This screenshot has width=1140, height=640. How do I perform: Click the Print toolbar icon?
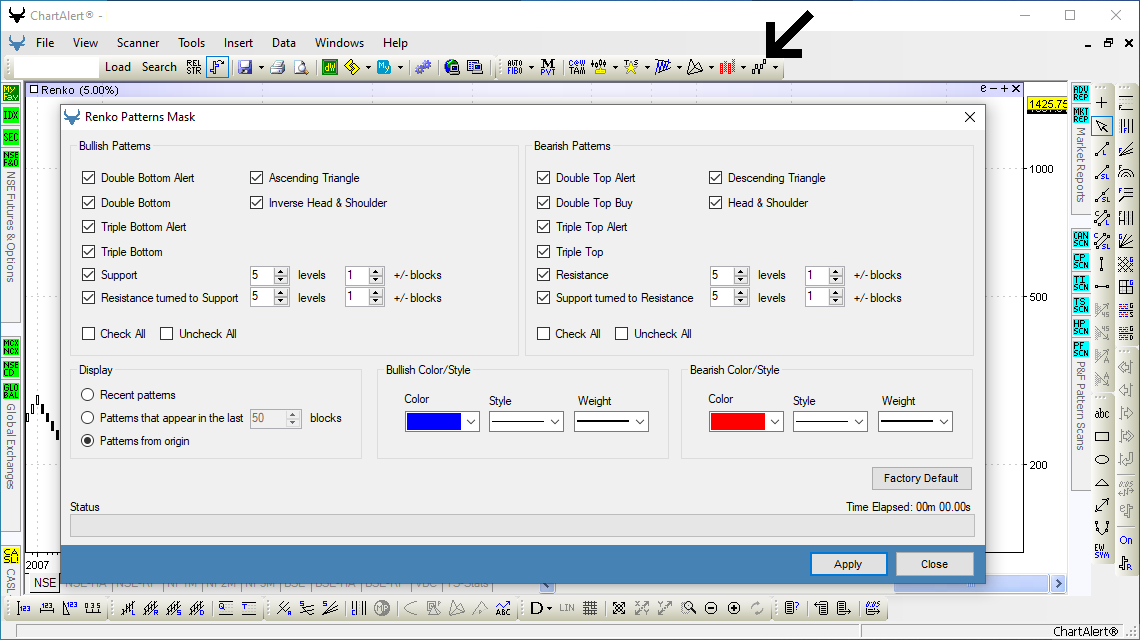coord(277,67)
